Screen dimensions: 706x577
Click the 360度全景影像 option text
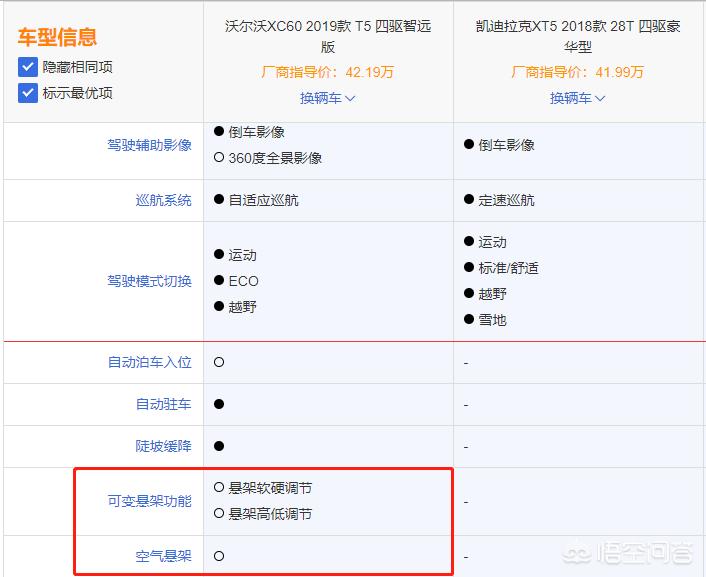275,158
